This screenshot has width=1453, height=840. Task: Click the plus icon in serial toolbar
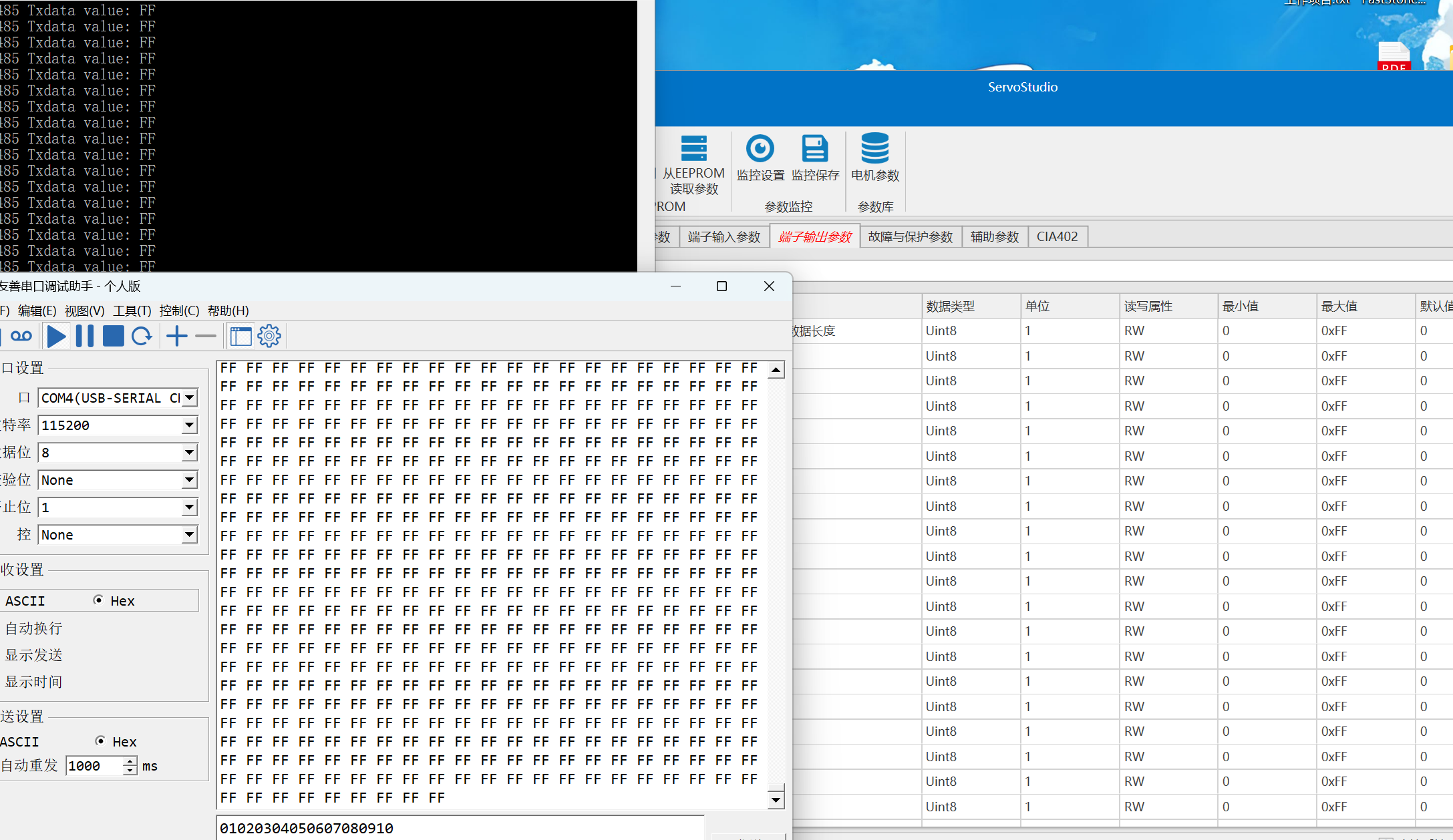point(177,336)
